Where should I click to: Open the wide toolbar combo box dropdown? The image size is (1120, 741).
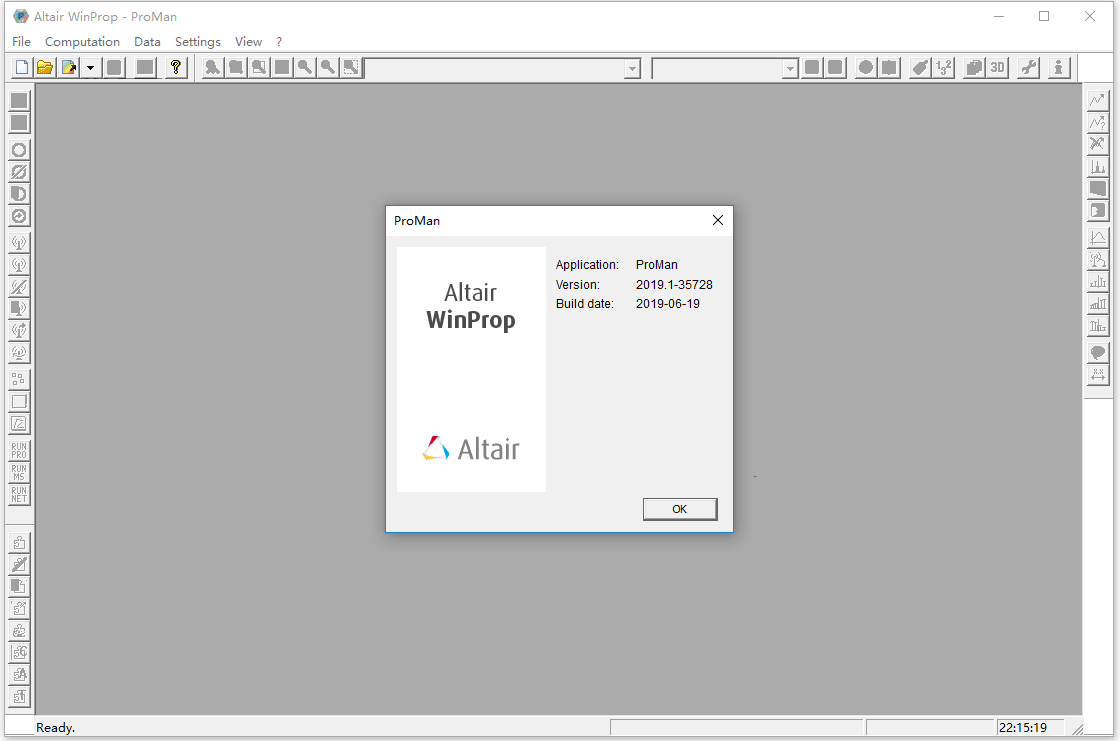click(632, 69)
